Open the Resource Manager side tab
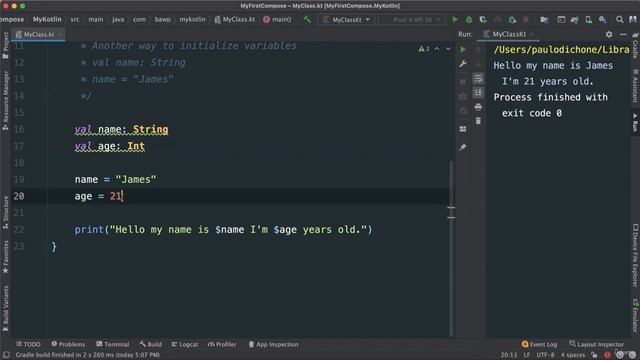Image resolution: width=640 pixels, height=360 pixels. point(5,100)
